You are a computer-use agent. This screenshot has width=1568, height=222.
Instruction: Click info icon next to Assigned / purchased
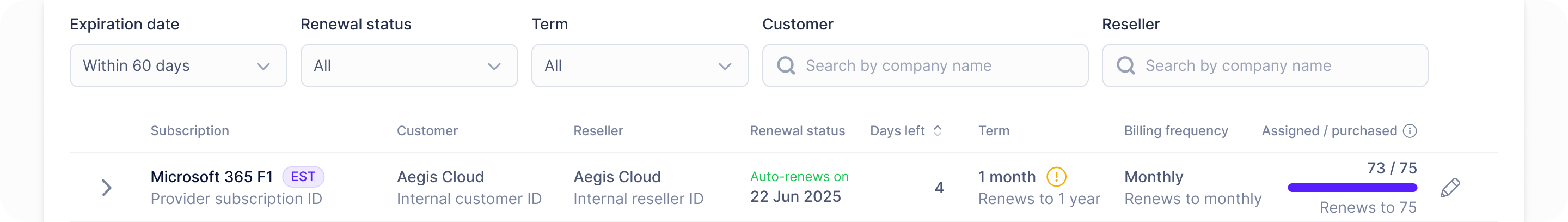pyautogui.click(x=1410, y=131)
